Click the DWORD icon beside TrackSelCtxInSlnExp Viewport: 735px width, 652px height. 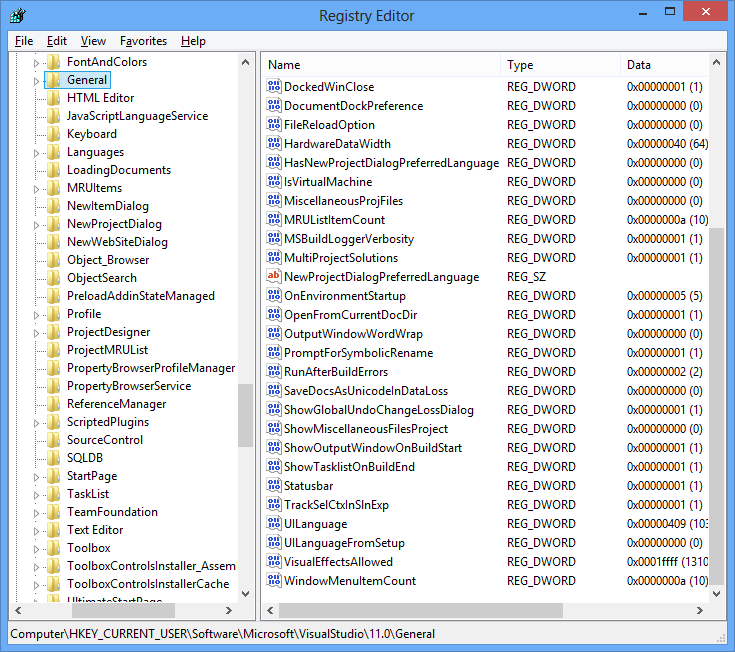click(274, 504)
